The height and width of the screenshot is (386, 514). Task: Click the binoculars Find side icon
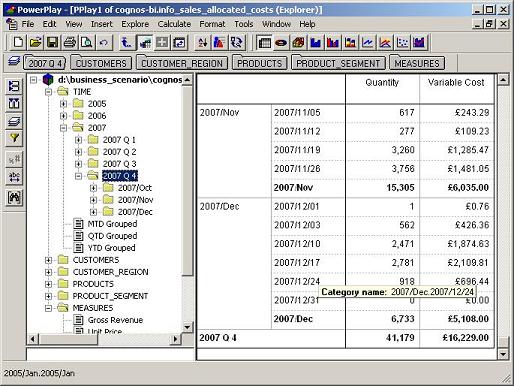click(x=14, y=197)
